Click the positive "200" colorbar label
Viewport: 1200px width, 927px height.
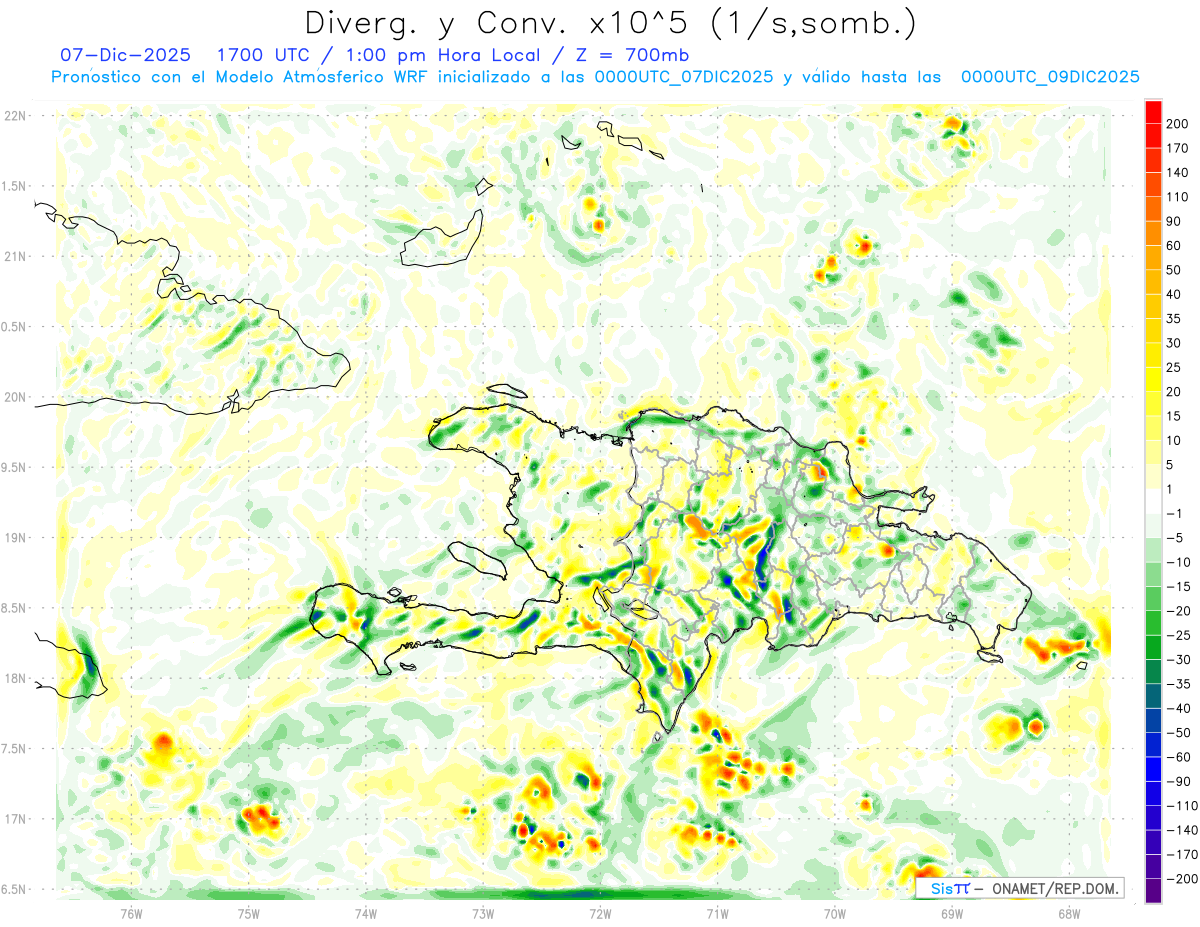coord(1177,123)
